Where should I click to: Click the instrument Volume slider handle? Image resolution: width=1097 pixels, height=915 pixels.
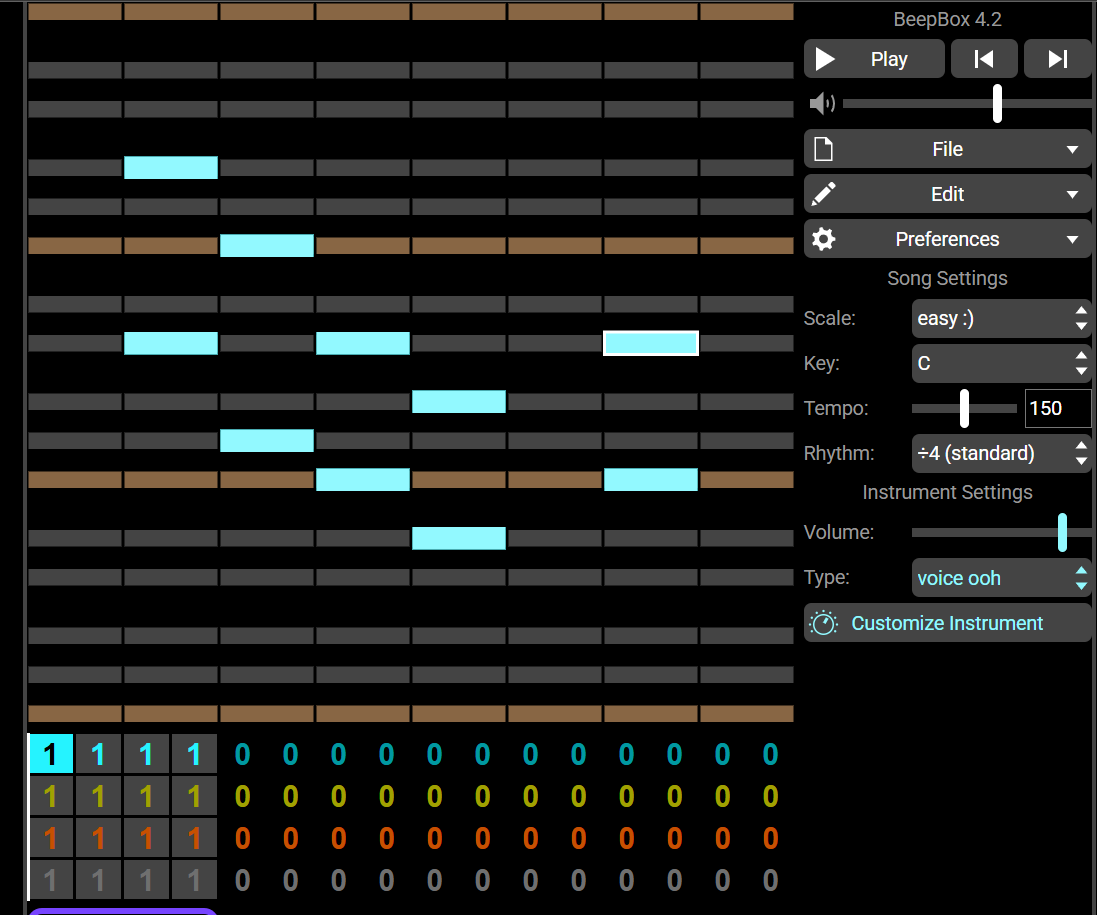pos(1062,532)
